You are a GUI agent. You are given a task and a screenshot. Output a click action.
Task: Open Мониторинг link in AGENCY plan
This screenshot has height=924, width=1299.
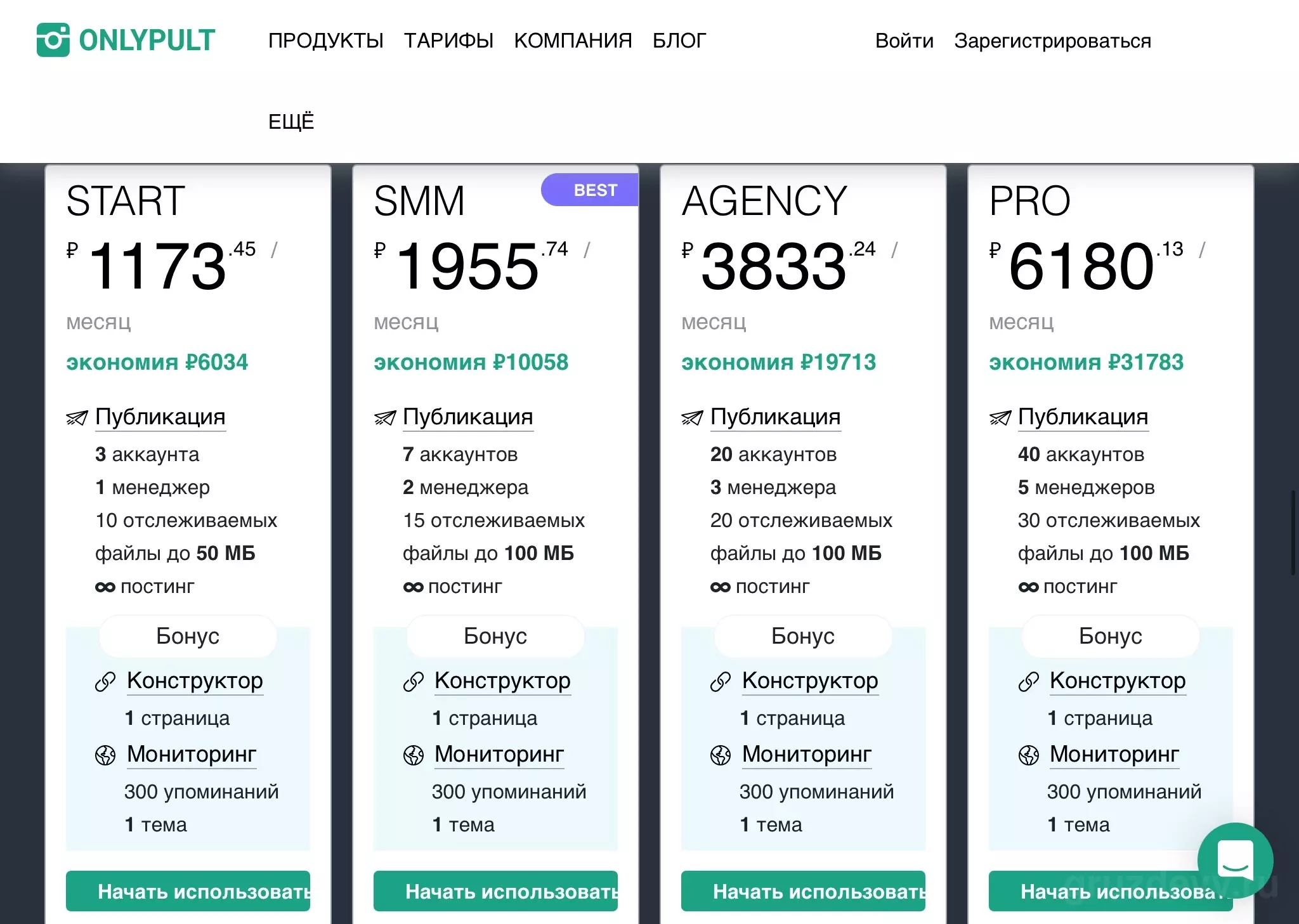pyautogui.click(x=807, y=755)
